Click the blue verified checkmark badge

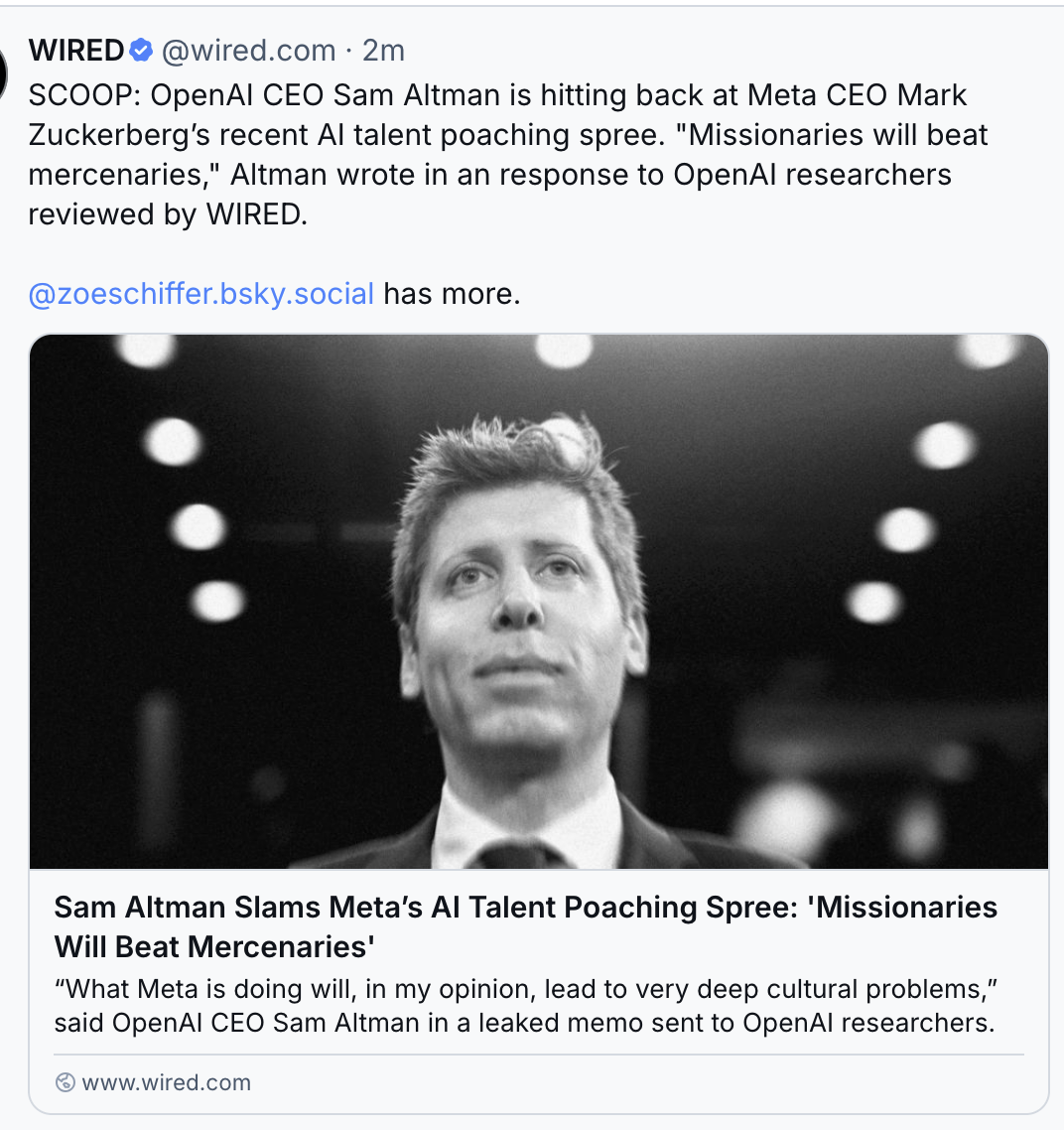click(143, 50)
